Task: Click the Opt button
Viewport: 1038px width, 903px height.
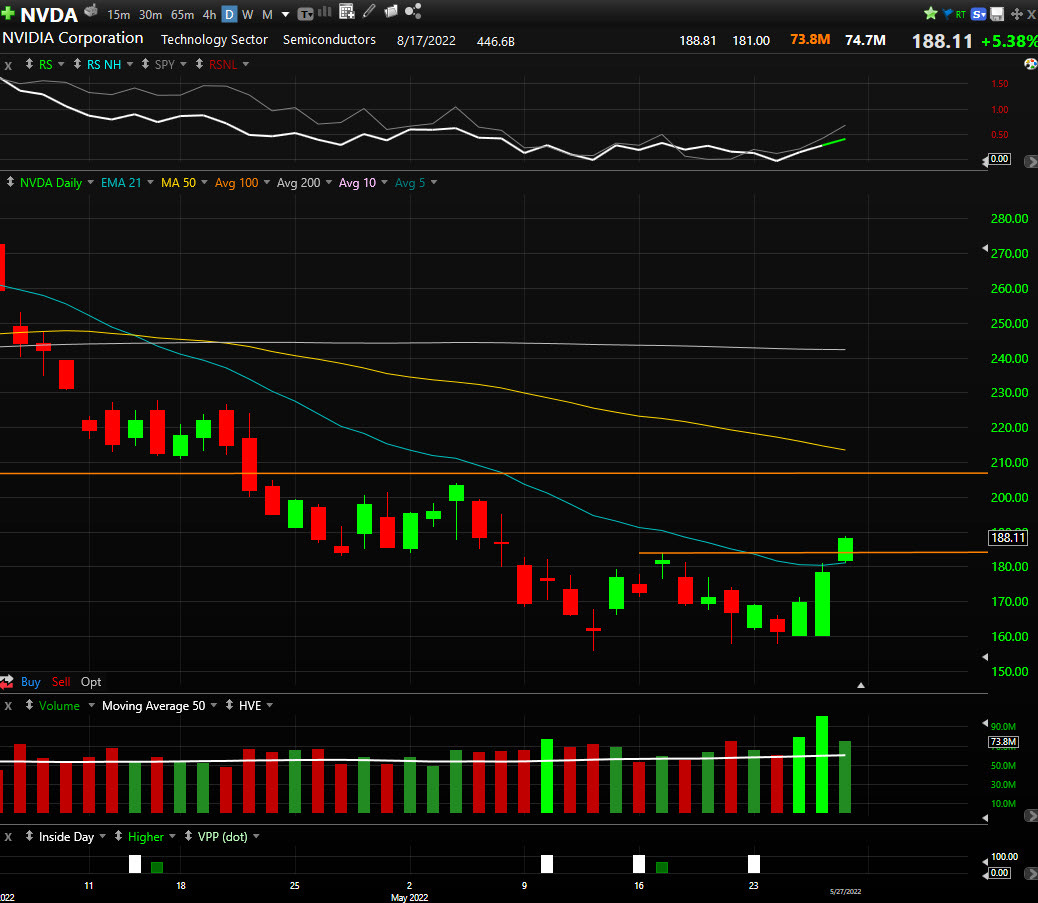Action: (x=91, y=682)
